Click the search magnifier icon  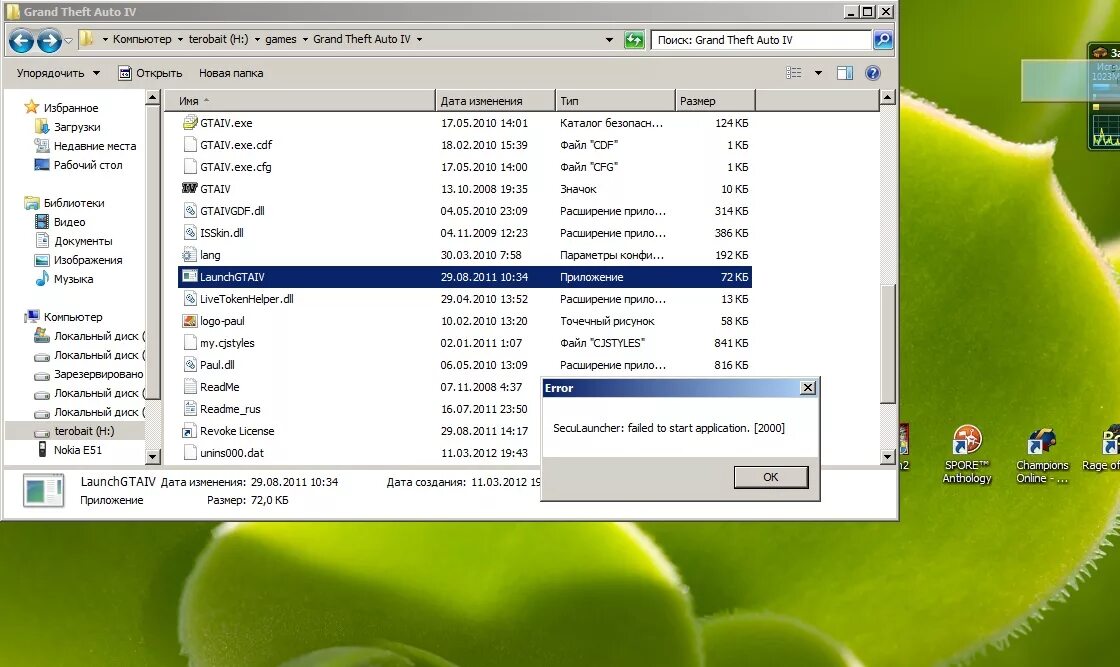(x=883, y=40)
